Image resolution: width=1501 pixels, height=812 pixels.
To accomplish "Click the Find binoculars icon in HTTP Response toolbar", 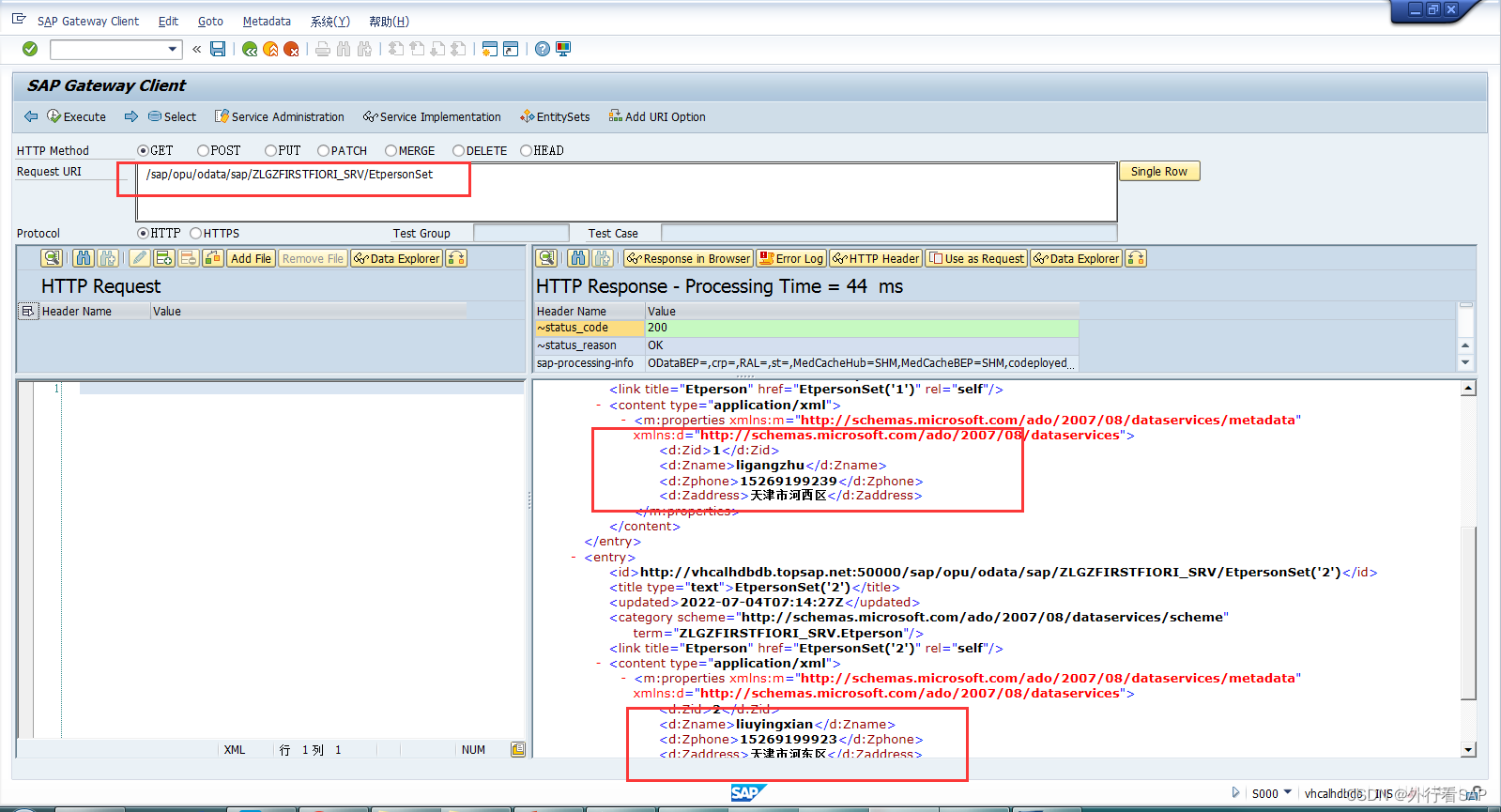I will tap(578, 258).
